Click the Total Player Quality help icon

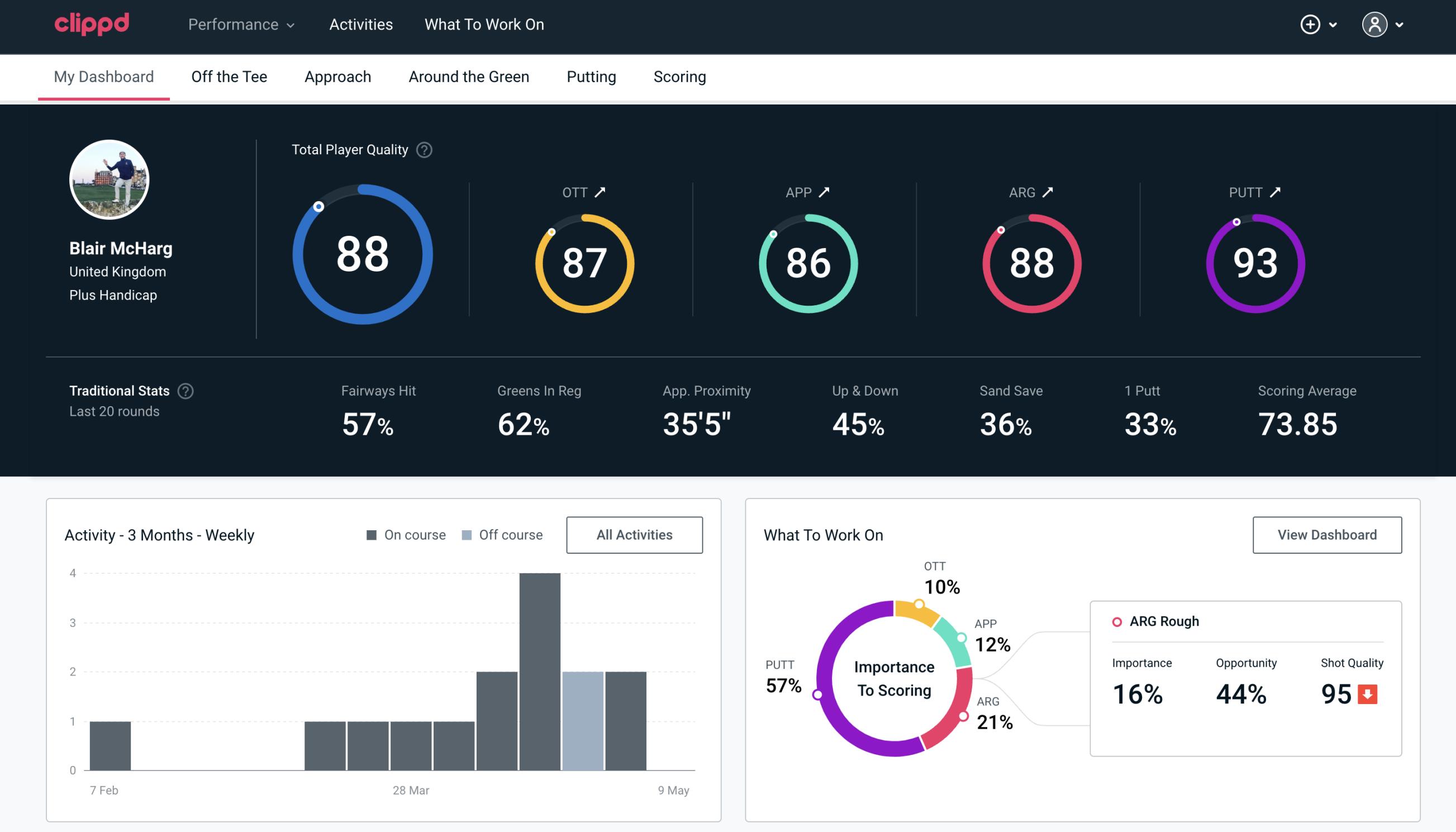[422, 149]
